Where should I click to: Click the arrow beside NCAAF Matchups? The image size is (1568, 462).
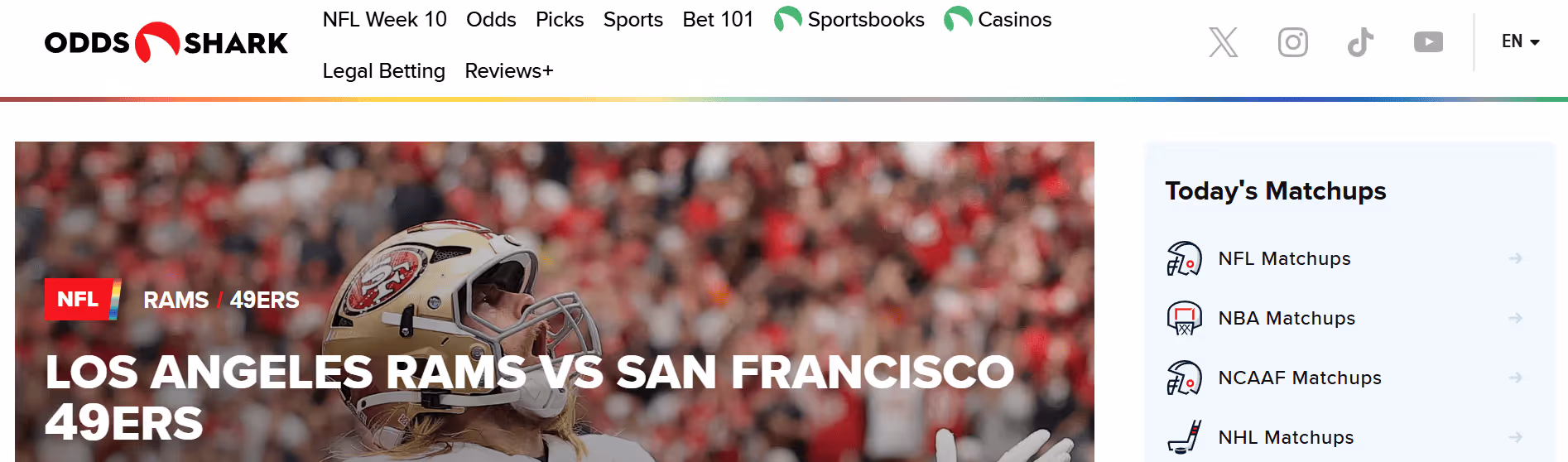click(x=1515, y=378)
